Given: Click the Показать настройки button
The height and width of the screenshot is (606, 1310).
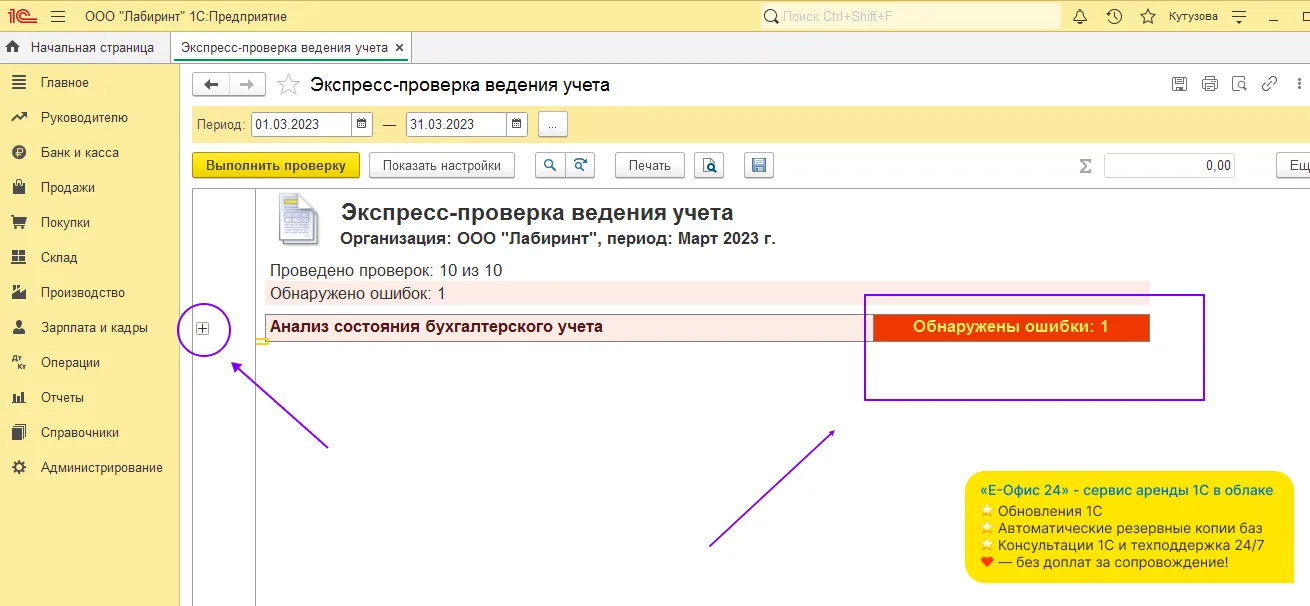Looking at the screenshot, I should point(441,166).
